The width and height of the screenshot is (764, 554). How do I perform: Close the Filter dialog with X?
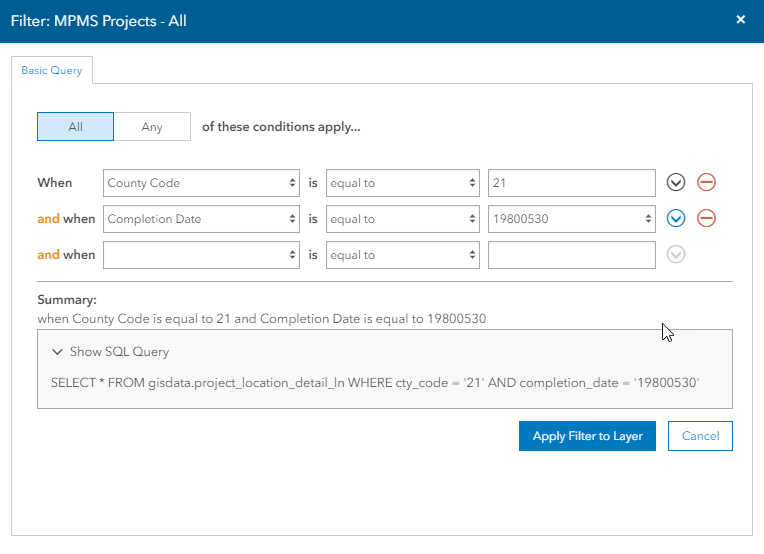pos(741,20)
